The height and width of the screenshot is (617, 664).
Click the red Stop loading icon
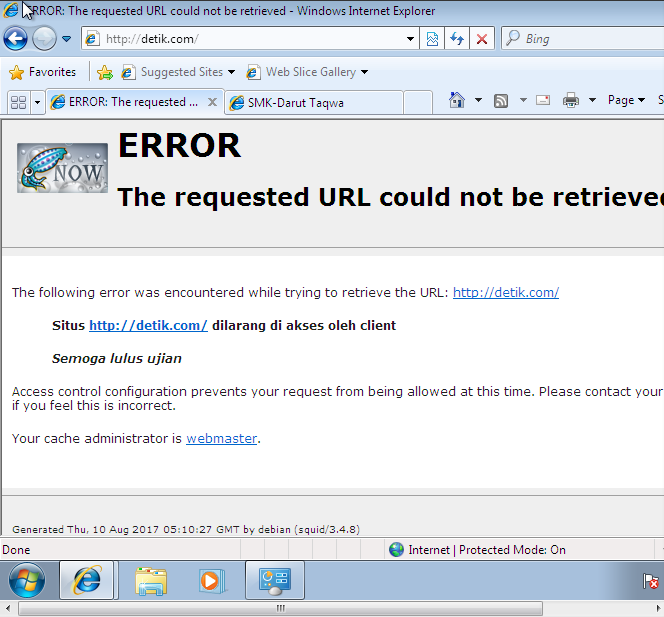tap(481, 39)
